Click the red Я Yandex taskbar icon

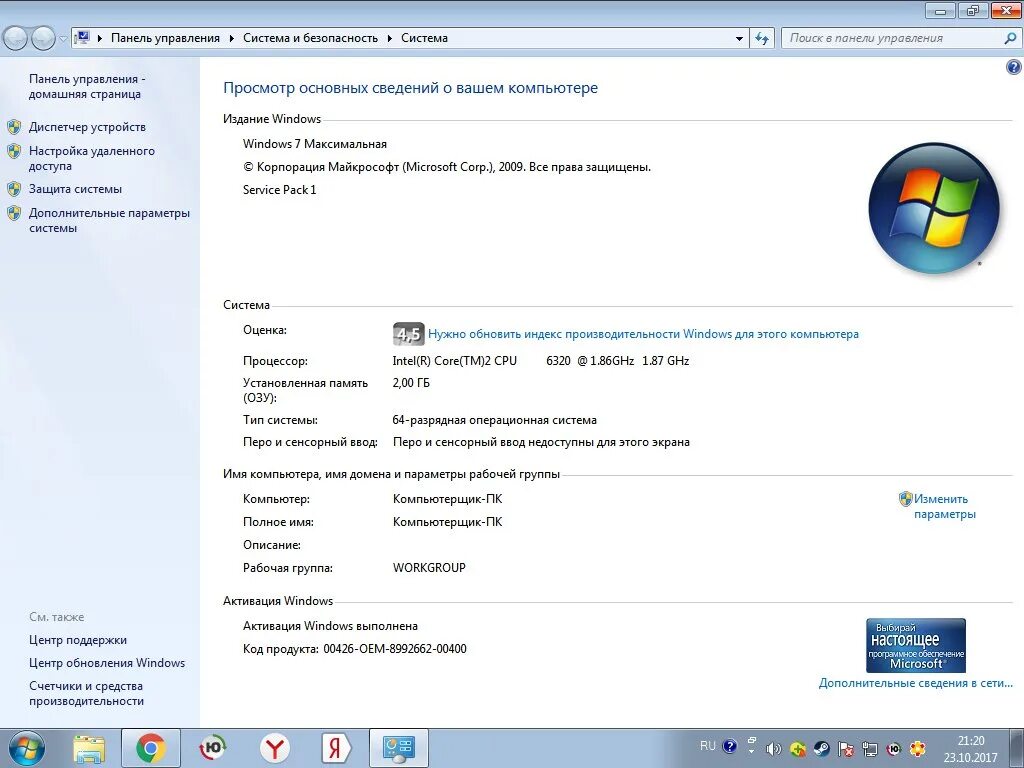[x=336, y=748]
